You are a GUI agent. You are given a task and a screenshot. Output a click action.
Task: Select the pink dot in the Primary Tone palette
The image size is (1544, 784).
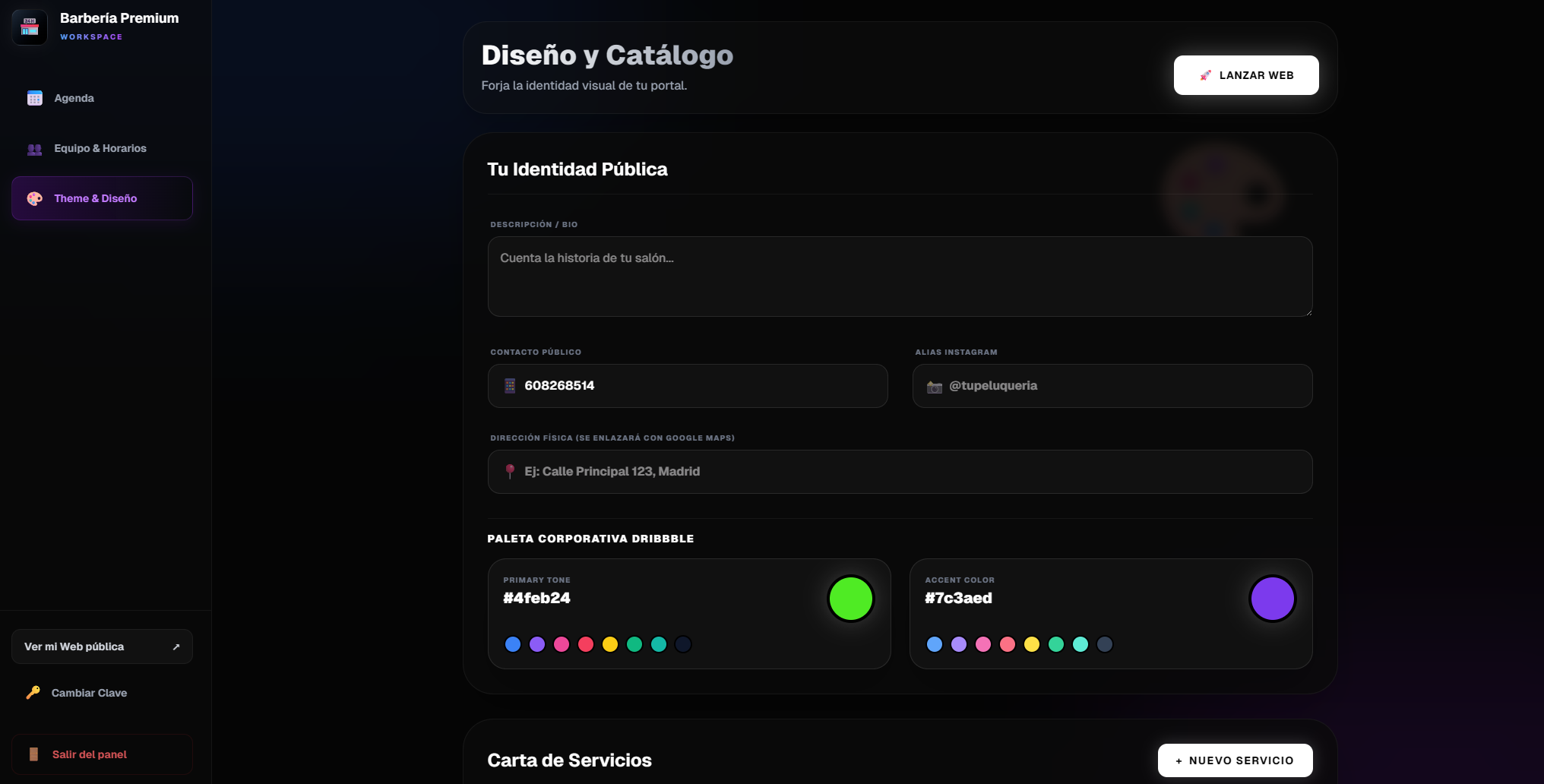click(562, 643)
